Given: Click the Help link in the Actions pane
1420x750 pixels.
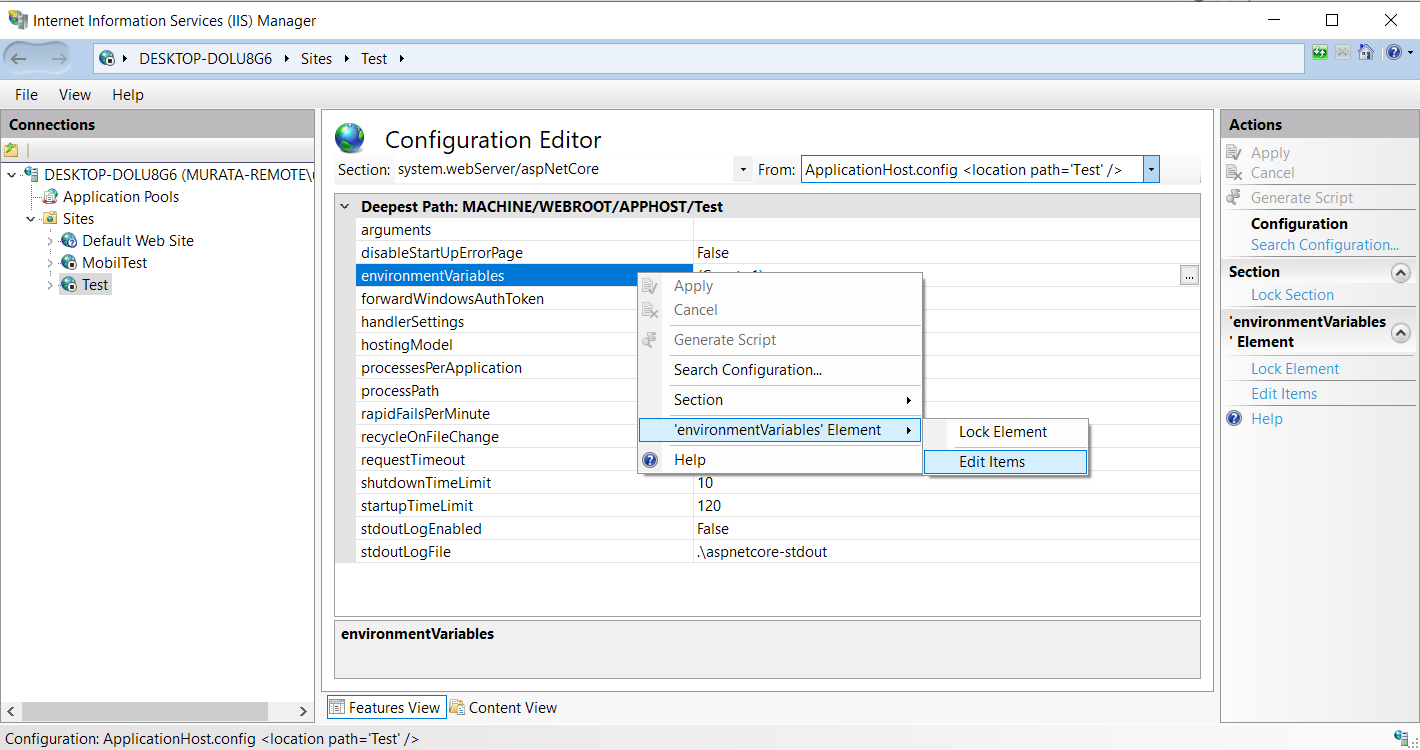Looking at the screenshot, I should [x=1266, y=419].
